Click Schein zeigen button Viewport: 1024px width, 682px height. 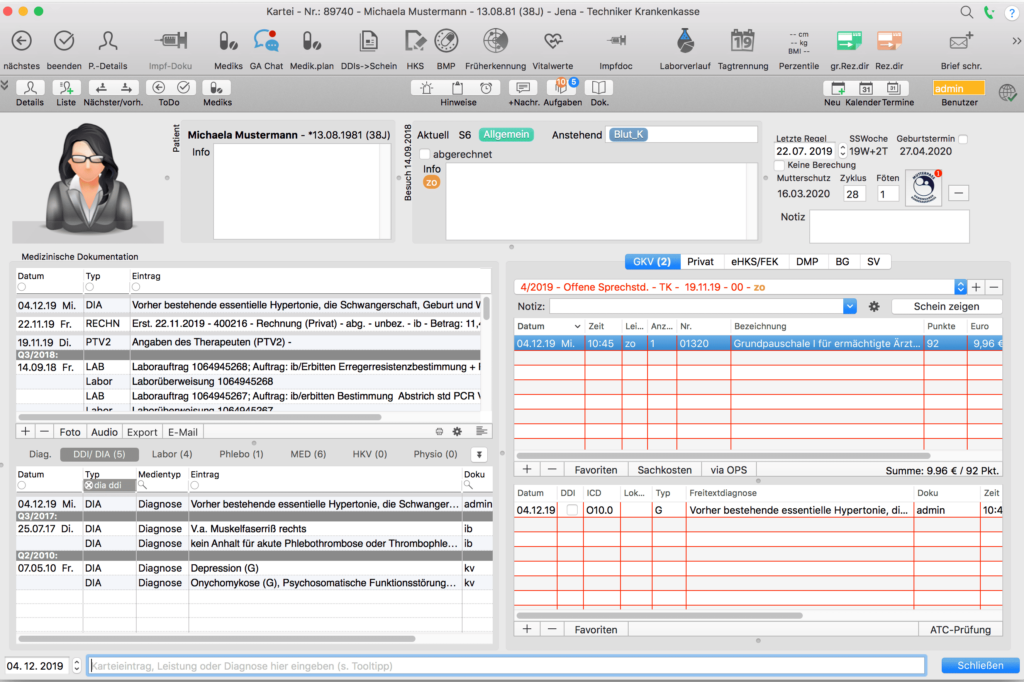pyautogui.click(x=946, y=306)
